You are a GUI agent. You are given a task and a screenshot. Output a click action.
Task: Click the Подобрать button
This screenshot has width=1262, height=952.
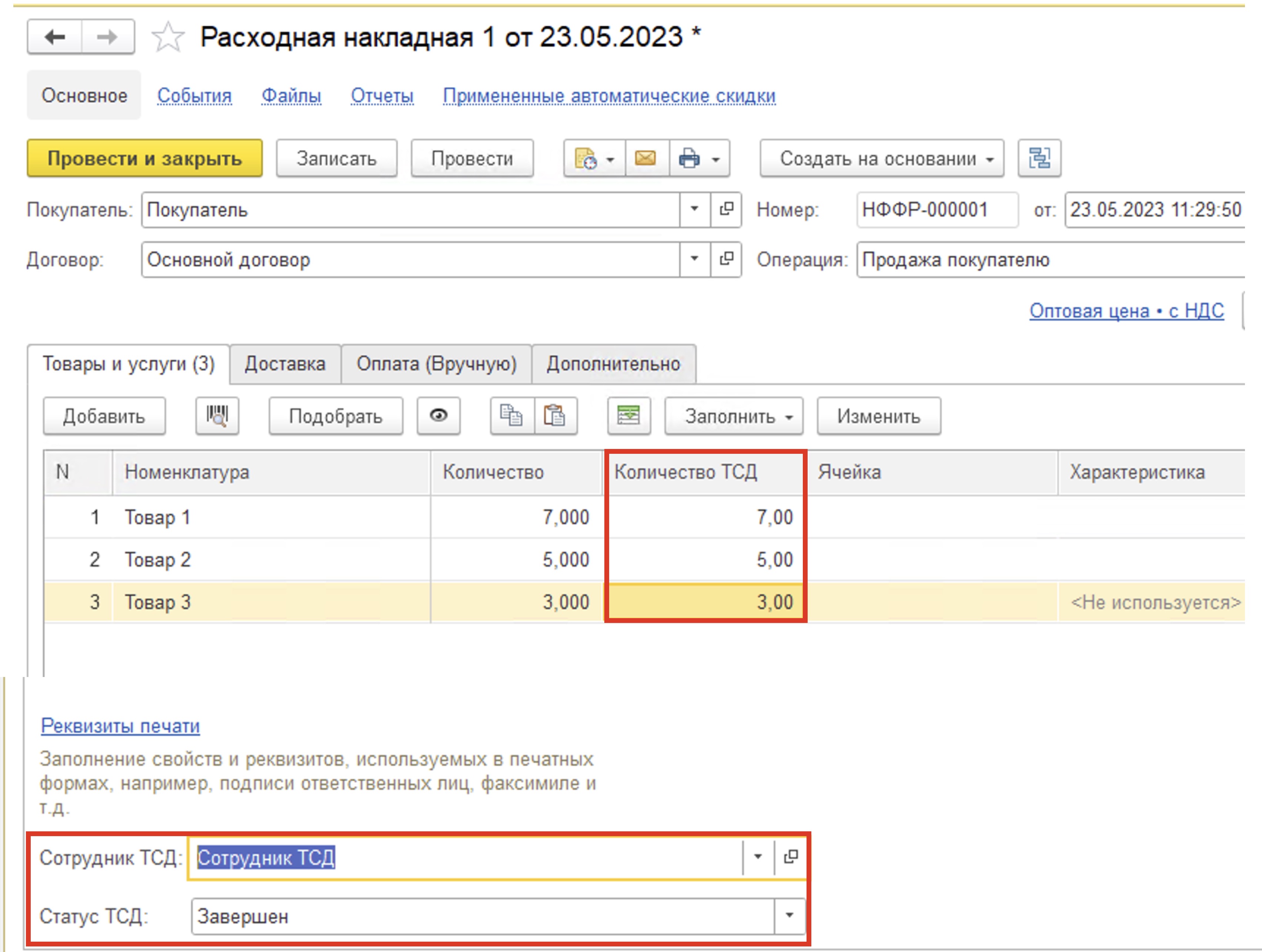336,416
